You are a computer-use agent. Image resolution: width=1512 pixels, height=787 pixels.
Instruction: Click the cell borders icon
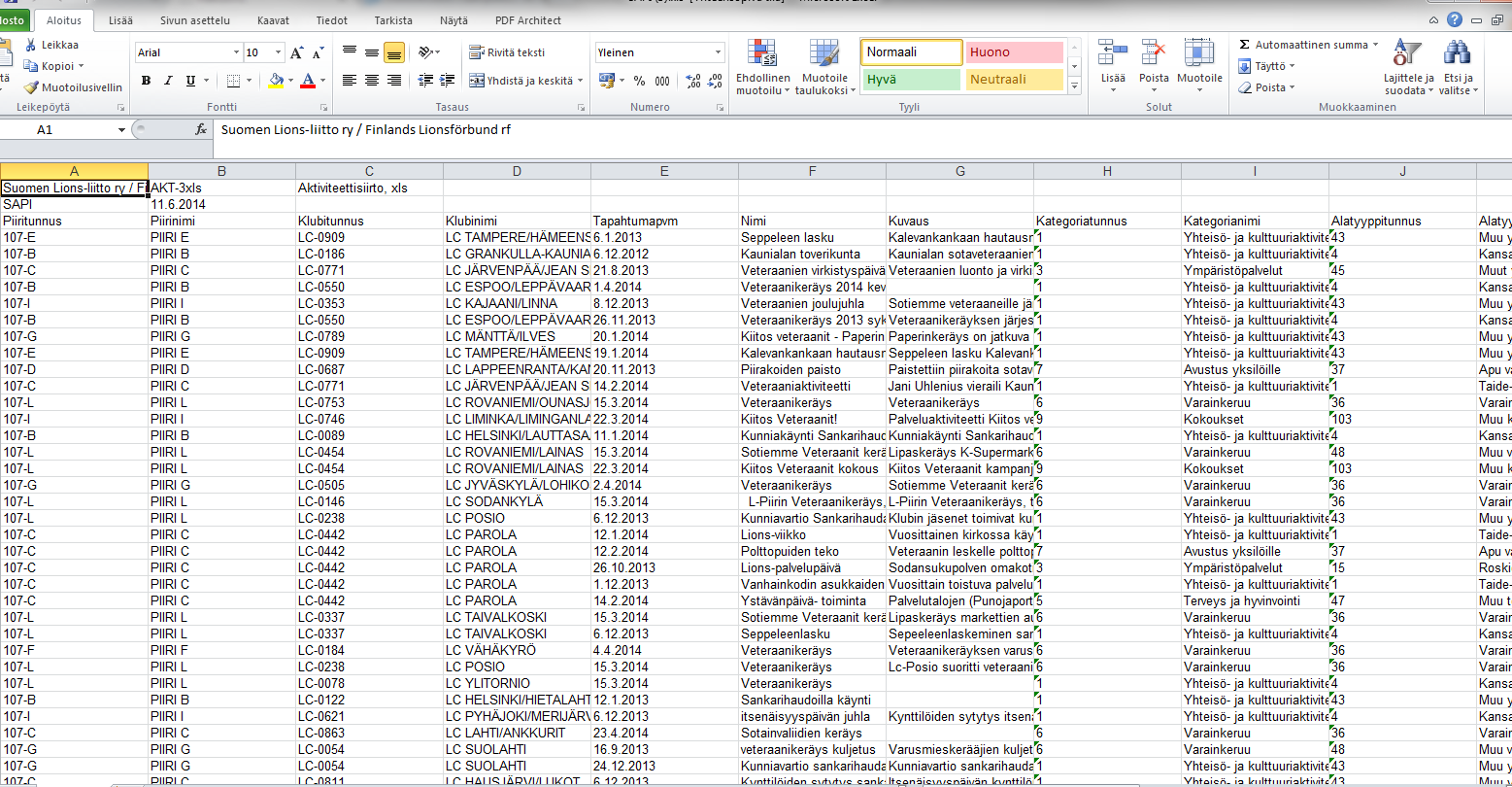pos(233,81)
